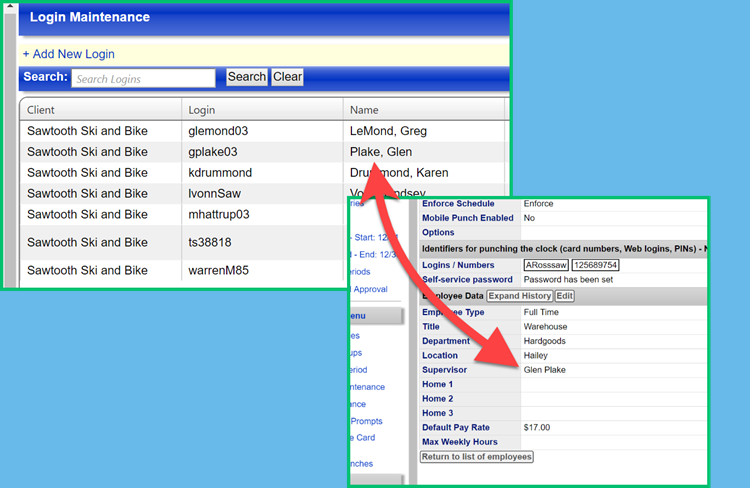Viewport: 750px width, 488px height.
Task: Click into the Search Logins text field
Action: pos(143,78)
